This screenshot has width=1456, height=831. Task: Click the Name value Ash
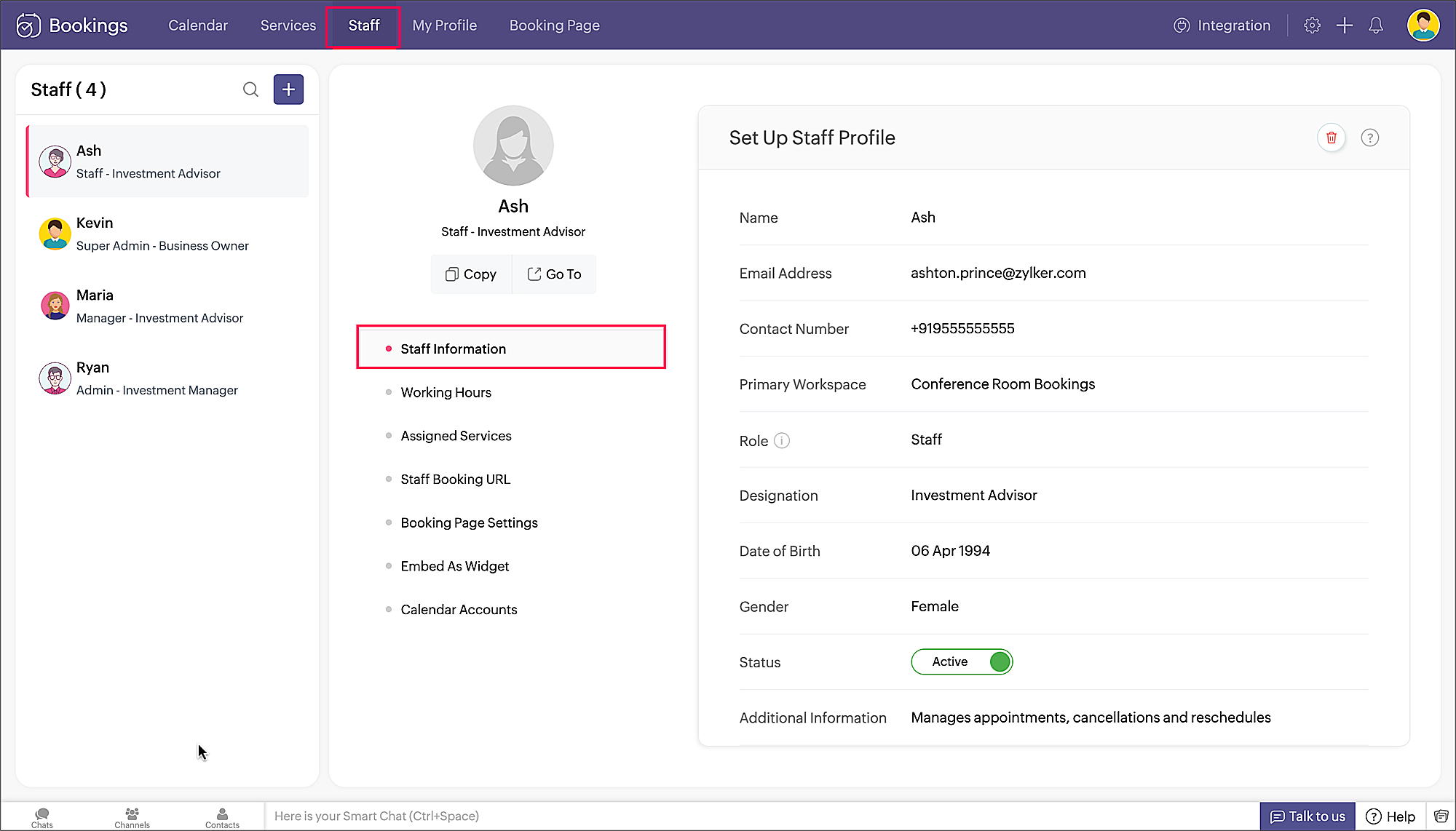pos(923,218)
